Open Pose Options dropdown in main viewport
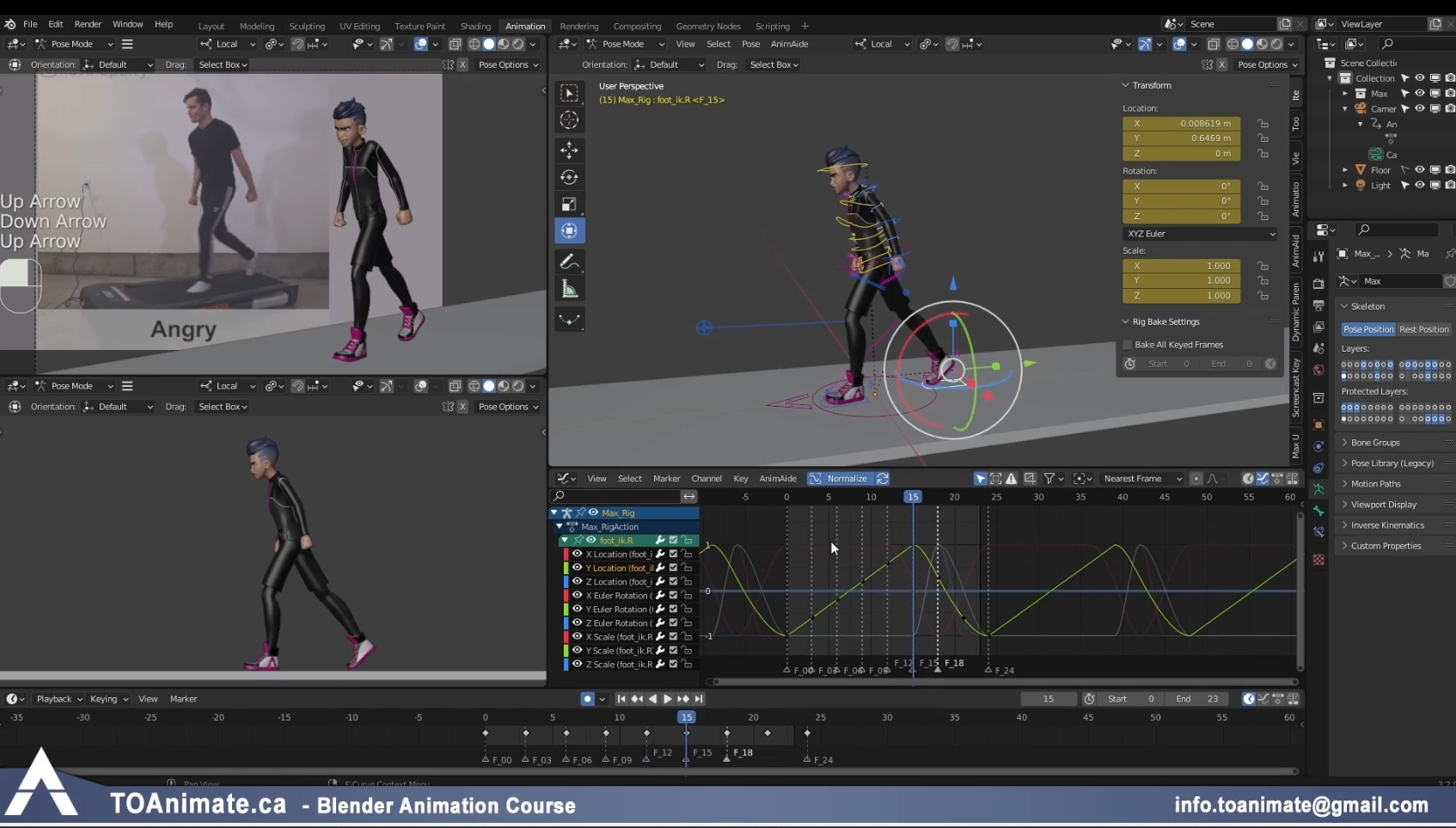1456x828 pixels. [x=1268, y=64]
